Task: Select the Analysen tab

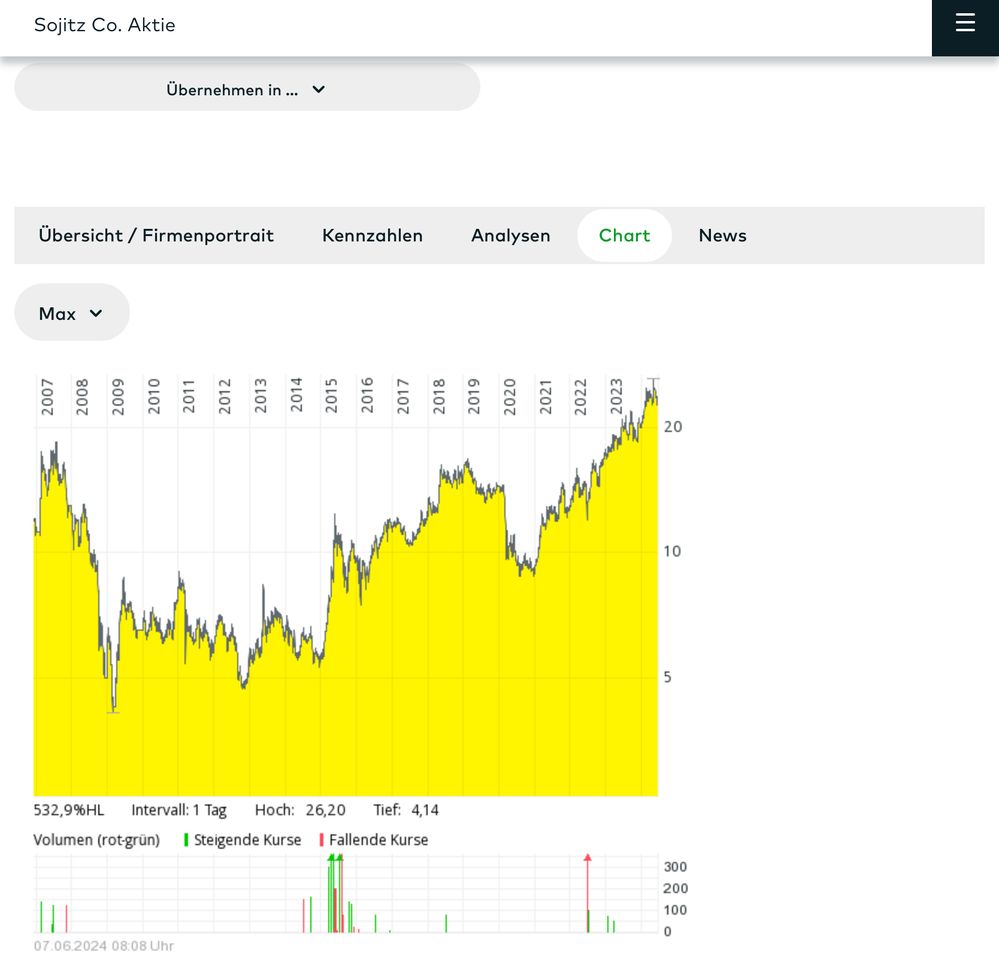Action: [510, 235]
